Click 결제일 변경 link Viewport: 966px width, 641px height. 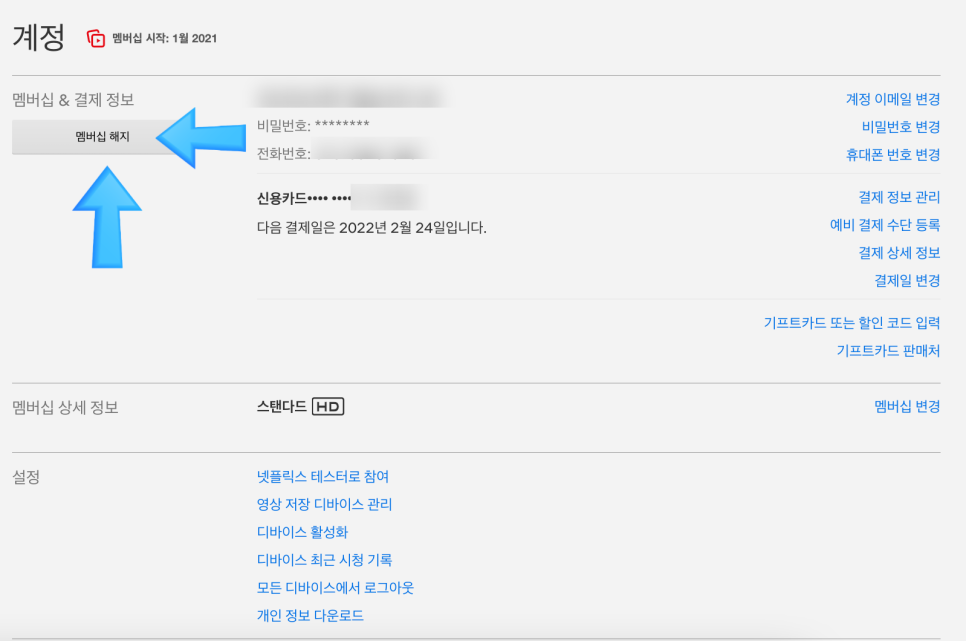coord(907,280)
